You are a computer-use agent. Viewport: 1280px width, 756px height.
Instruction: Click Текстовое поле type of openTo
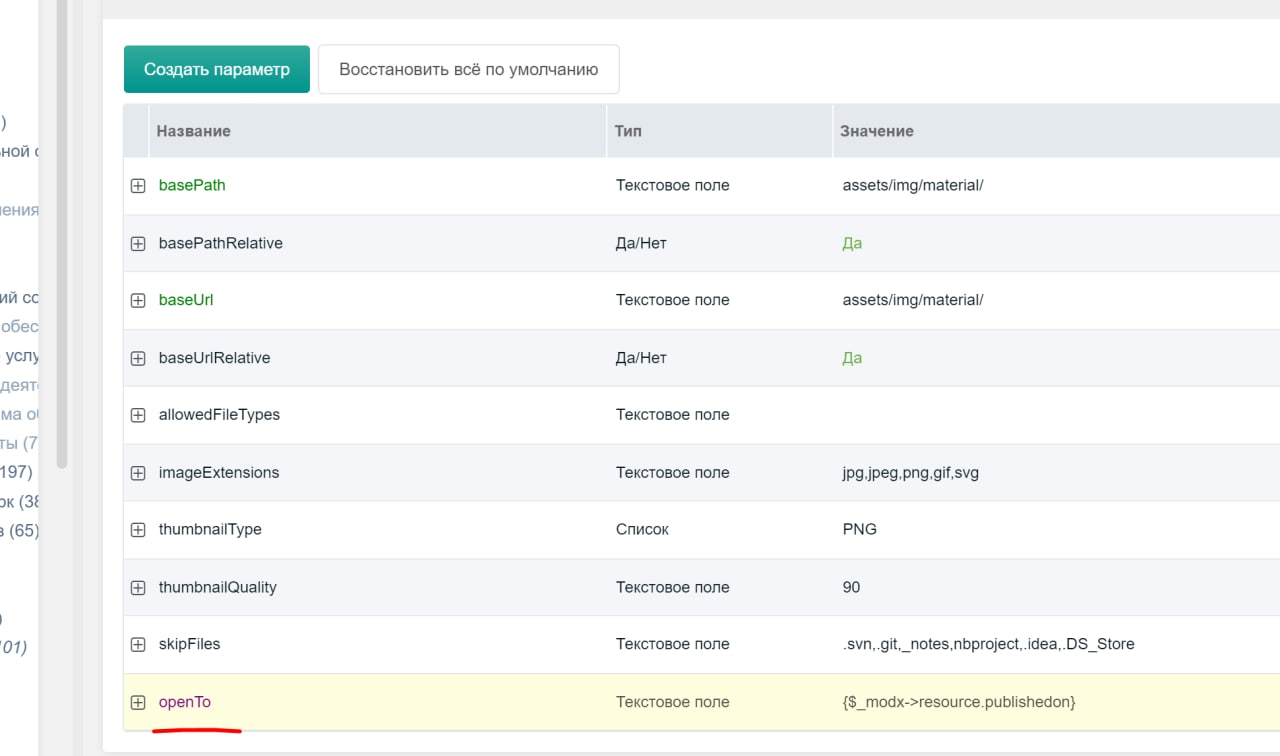click(673, 702)
